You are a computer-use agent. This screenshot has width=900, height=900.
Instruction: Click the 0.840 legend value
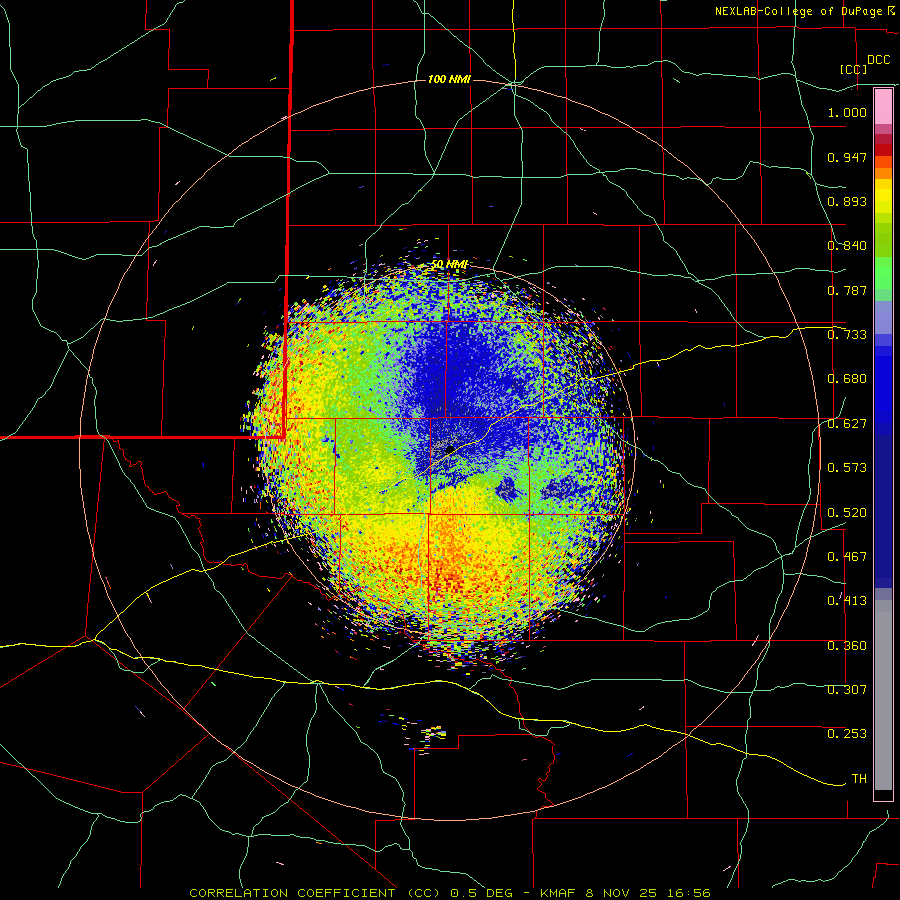(847, 246)
